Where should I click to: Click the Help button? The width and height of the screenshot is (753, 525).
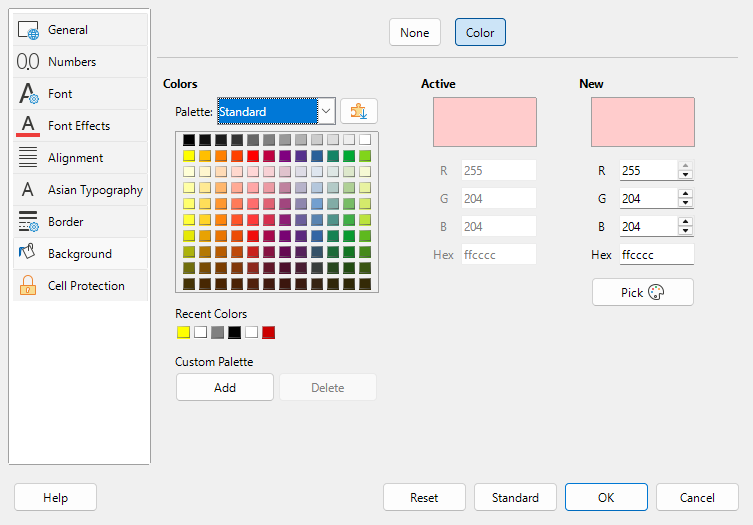click(x=56, y=498)
